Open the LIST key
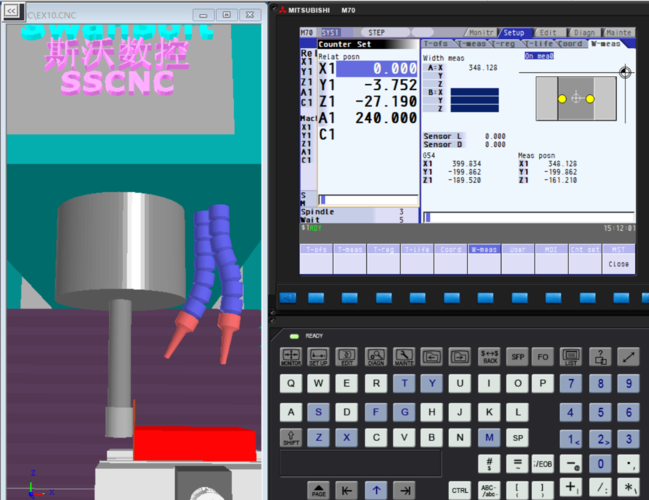Viewport: 649px width, 500px height. (x=571, y=356)
